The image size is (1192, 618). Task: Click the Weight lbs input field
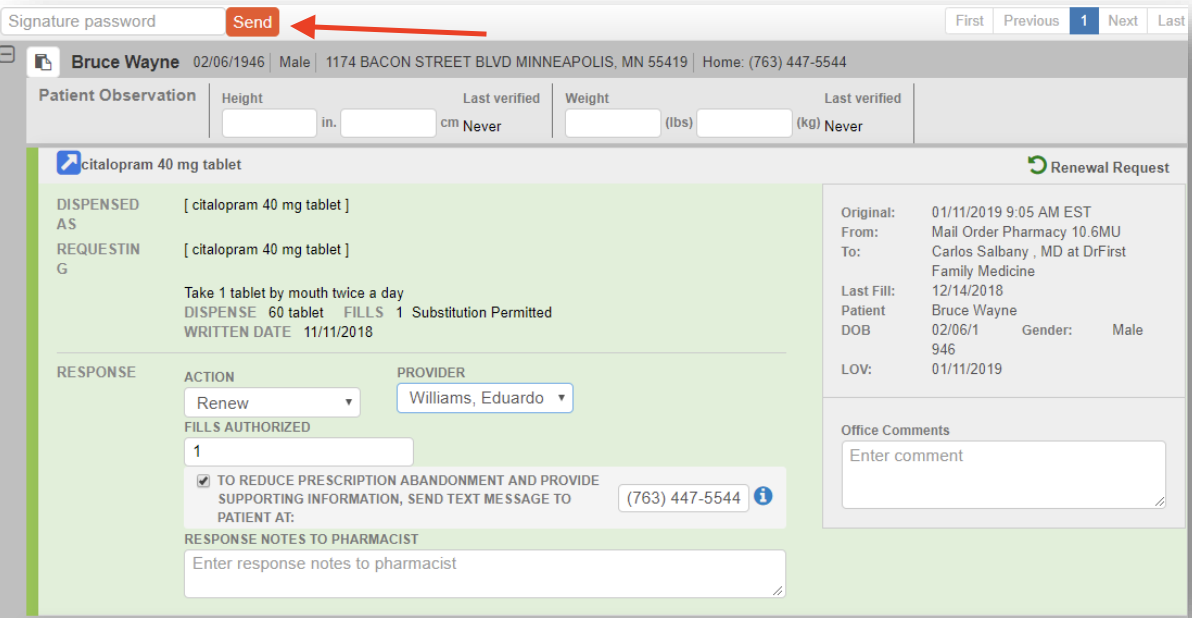[x=613, y=123]
